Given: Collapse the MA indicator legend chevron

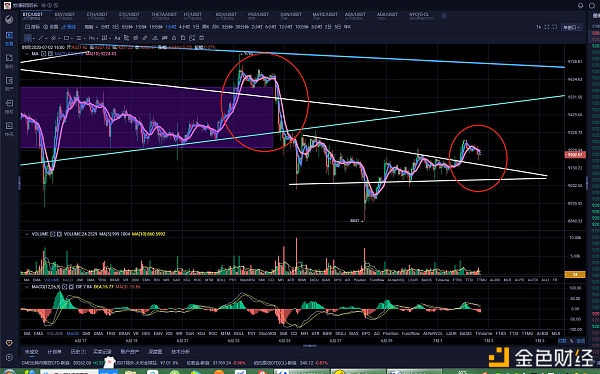Looking at the screenshot, I should point(27,54).
